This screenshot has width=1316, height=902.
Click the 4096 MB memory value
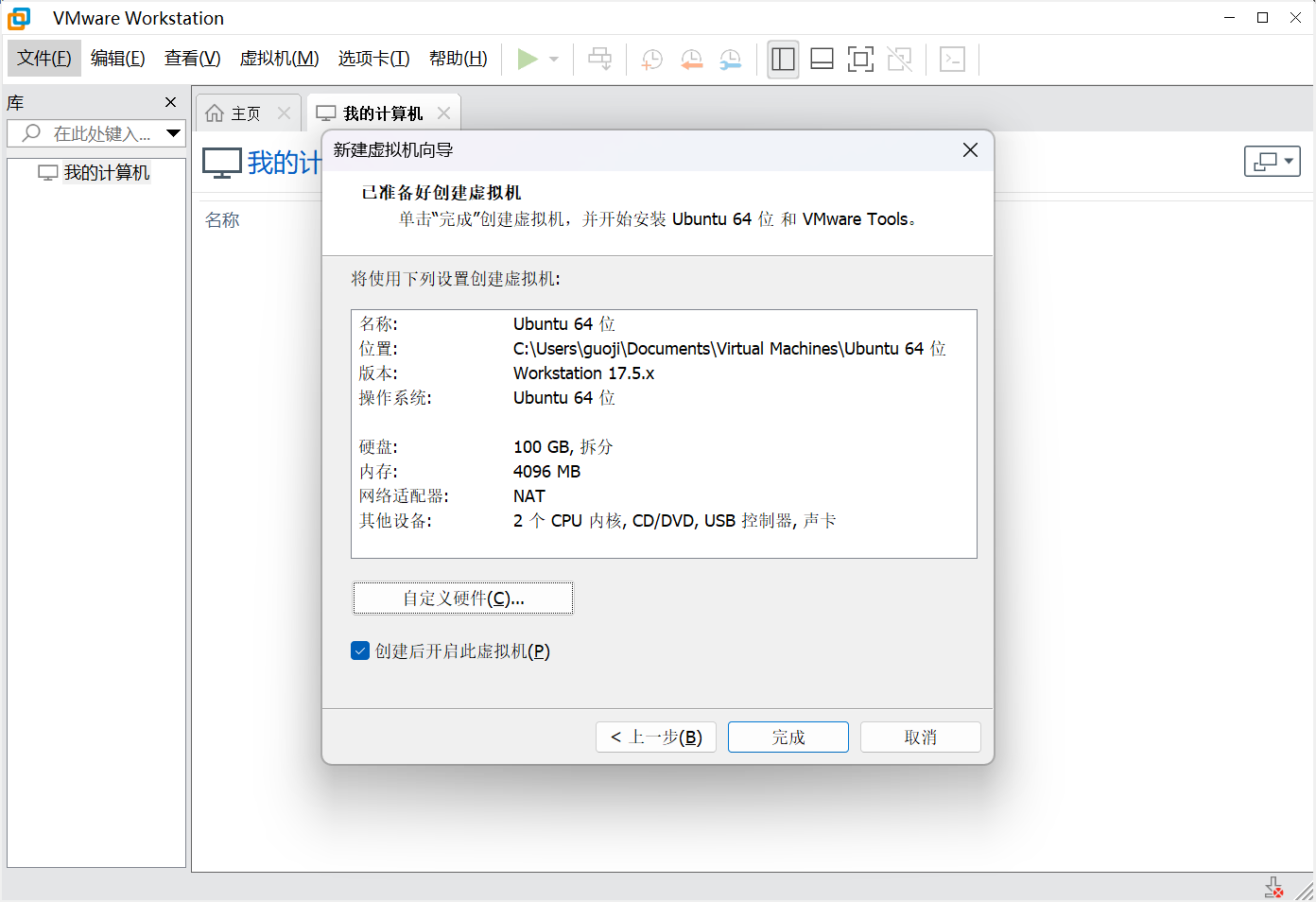pos(547,472)
